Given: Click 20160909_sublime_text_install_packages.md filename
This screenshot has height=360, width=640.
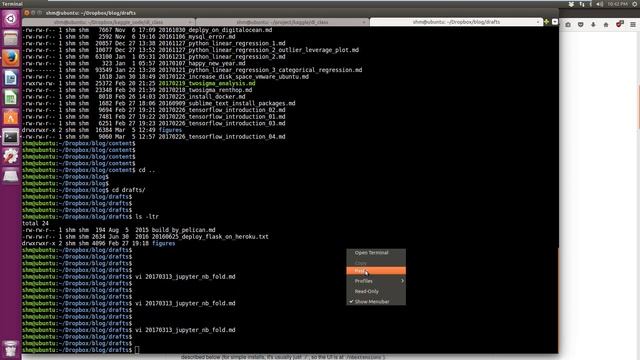Looking at the screenshot, I should (227, 103).
